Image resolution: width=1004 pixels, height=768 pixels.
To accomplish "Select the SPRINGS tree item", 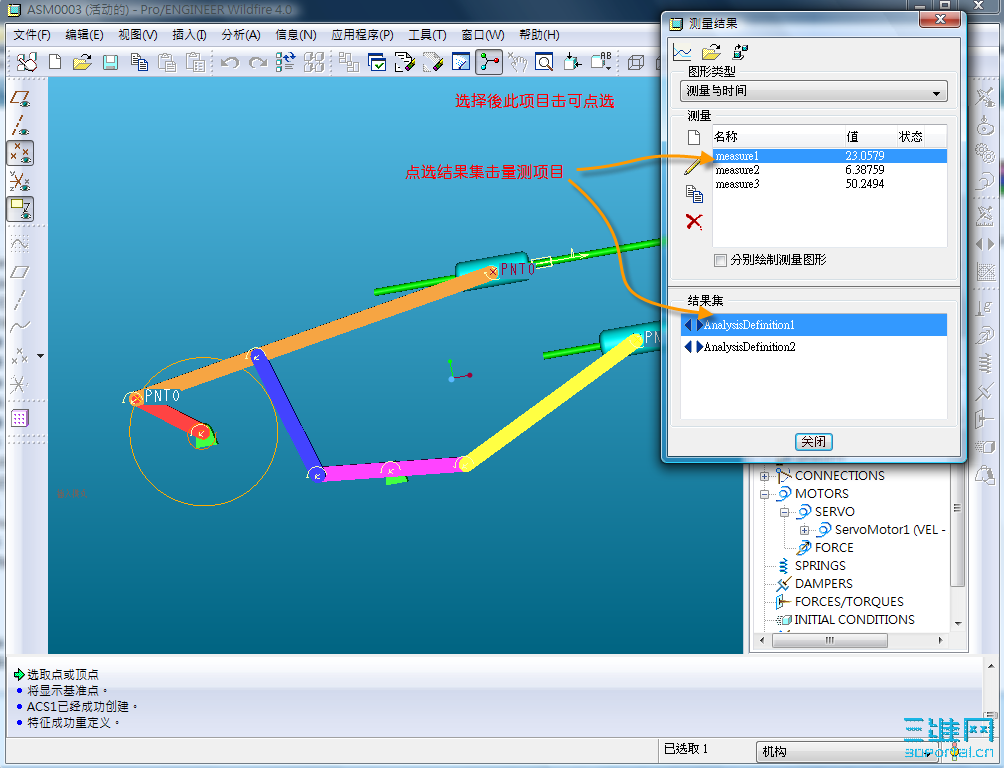I will point(820,566).
